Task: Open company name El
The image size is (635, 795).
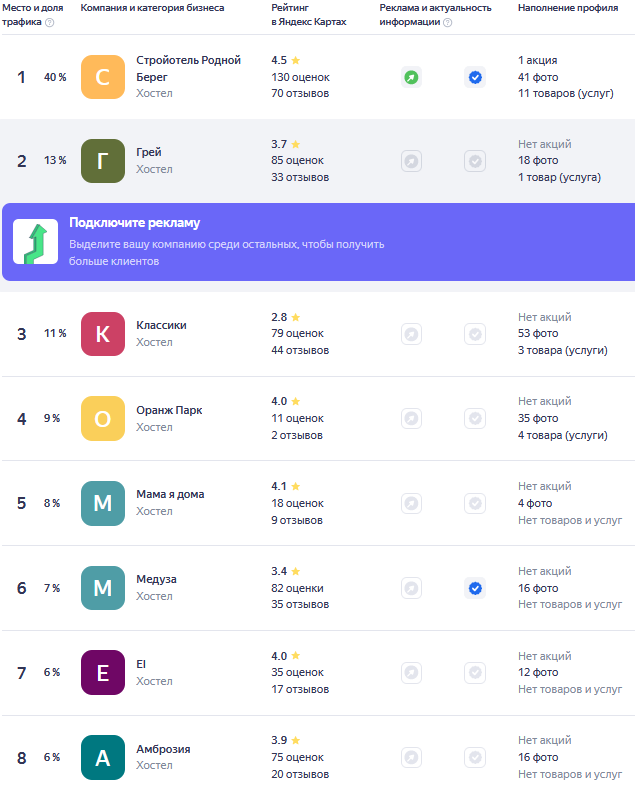Action: click(x=141, y=664)
